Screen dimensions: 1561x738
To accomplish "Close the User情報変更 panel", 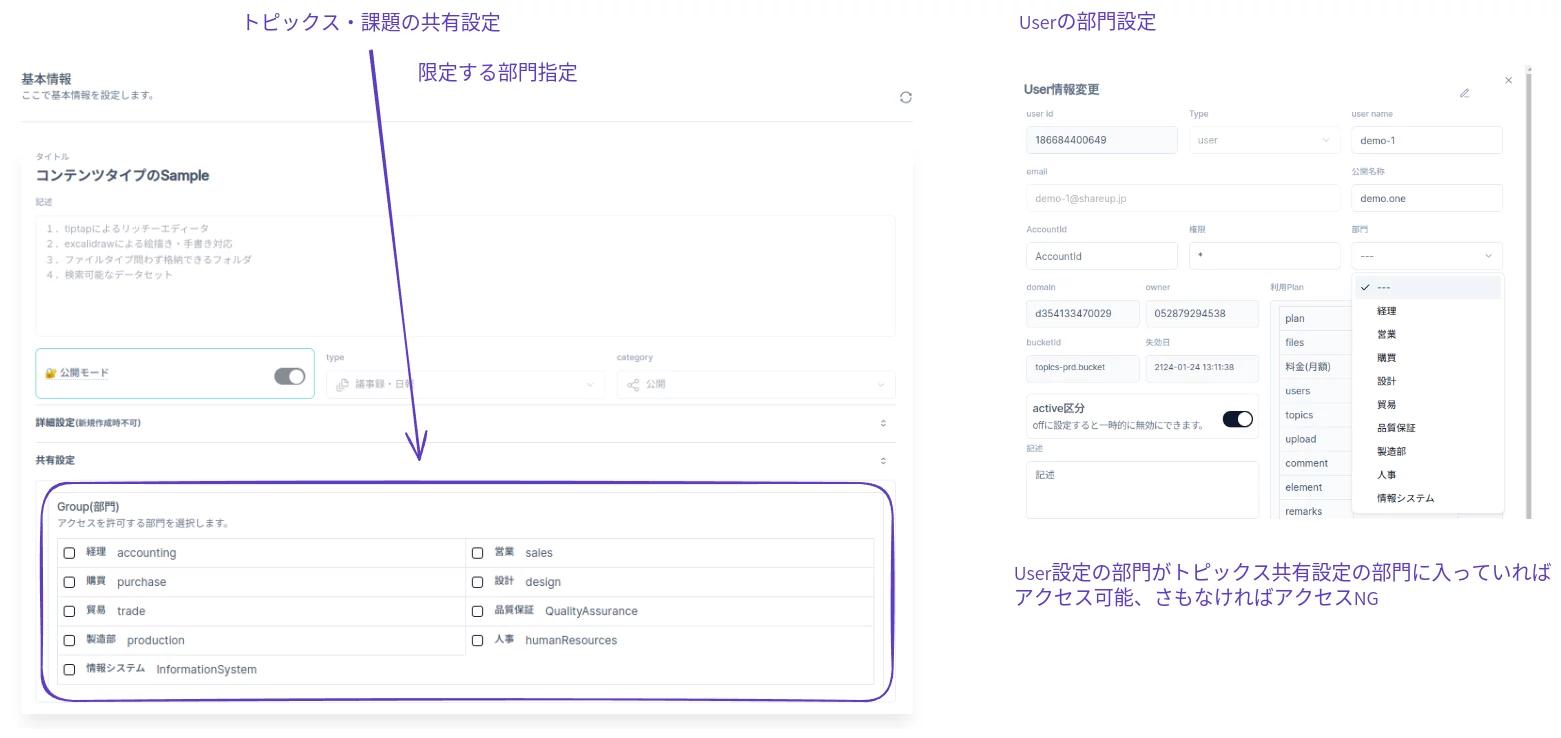I will (1508, 80).
